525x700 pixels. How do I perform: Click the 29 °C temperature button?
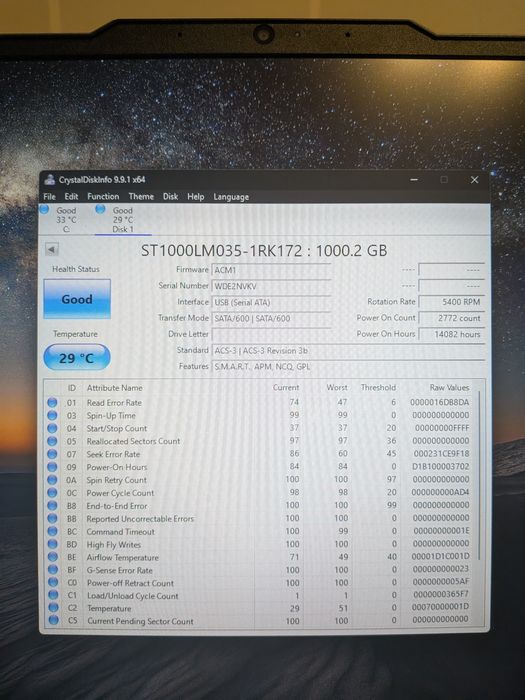pos(77,358)
